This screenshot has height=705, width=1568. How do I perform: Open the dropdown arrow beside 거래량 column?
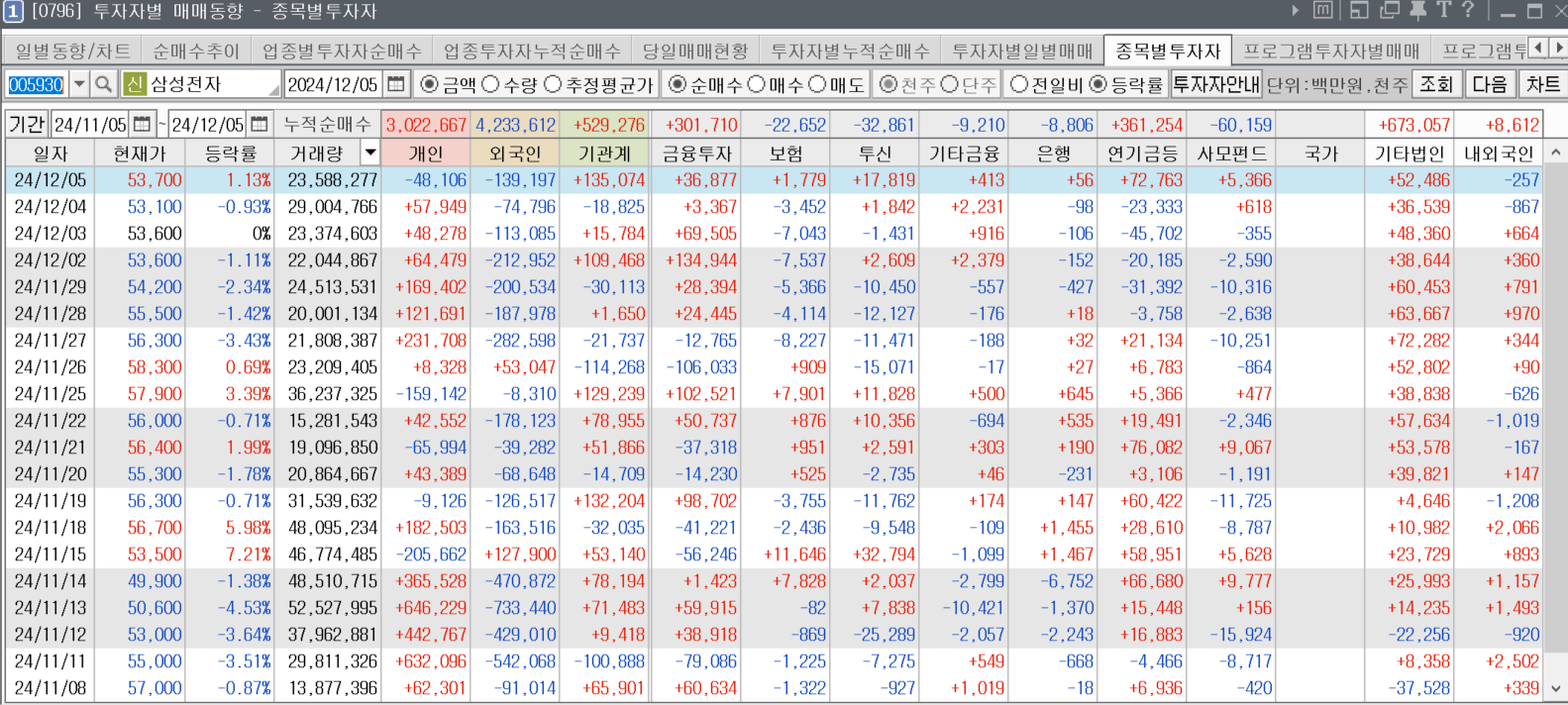click(370, 153)
